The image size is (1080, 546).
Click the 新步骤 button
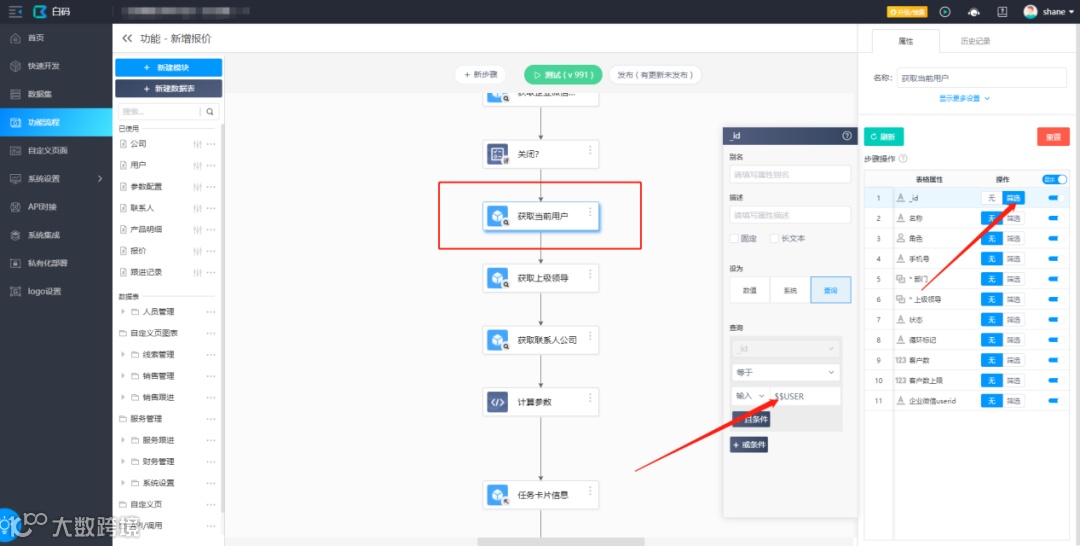point(481,74)
